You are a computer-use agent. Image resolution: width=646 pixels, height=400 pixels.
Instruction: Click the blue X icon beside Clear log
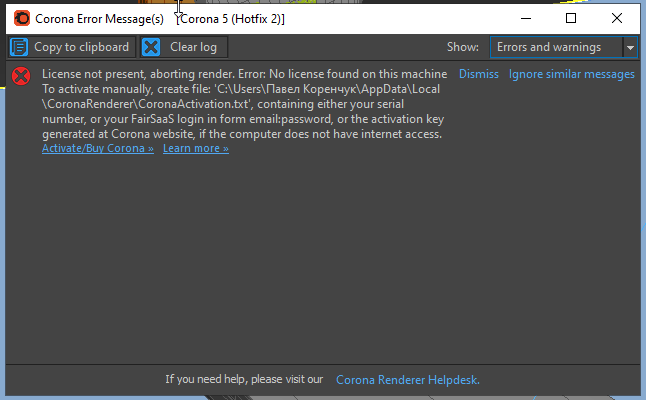151,47
